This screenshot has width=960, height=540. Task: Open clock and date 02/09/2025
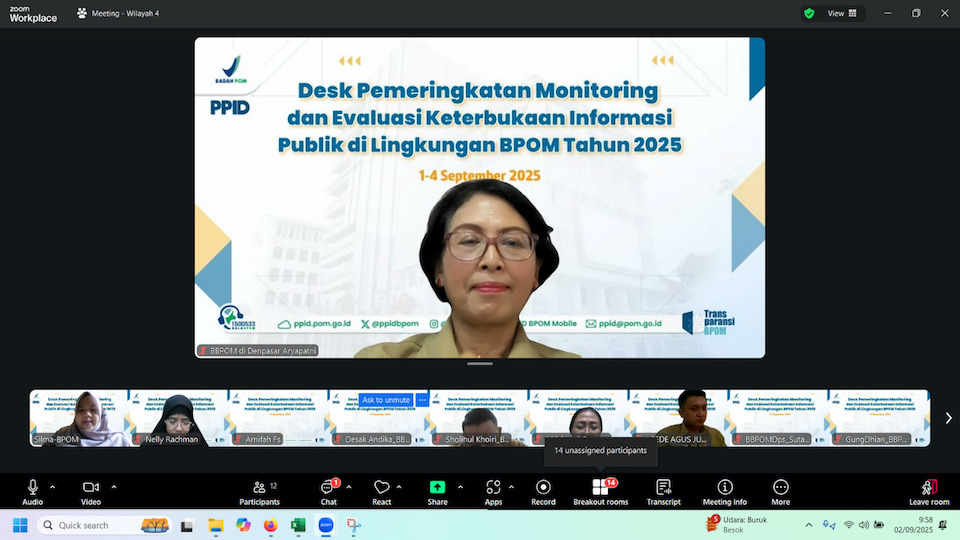click(x=913, y=525)
